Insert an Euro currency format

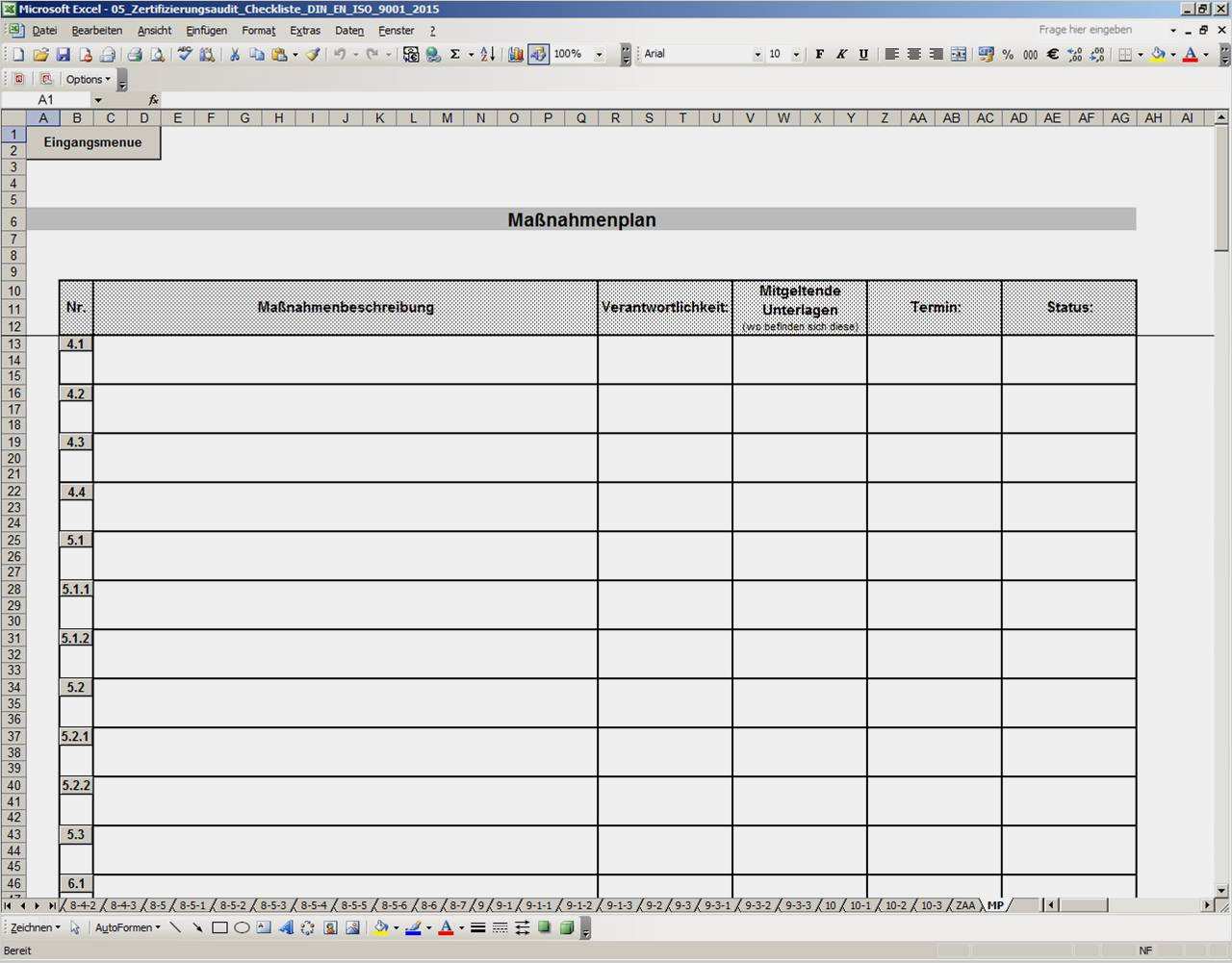(1052, 55)
